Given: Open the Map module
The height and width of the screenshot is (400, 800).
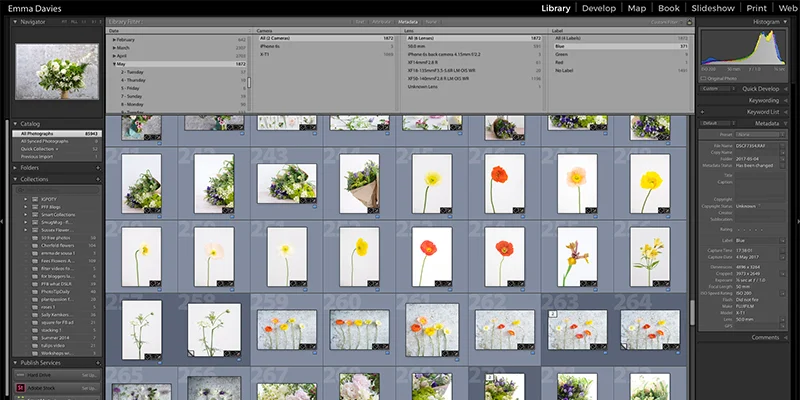Looking at the screenshot, I should (x=636, y=8).
